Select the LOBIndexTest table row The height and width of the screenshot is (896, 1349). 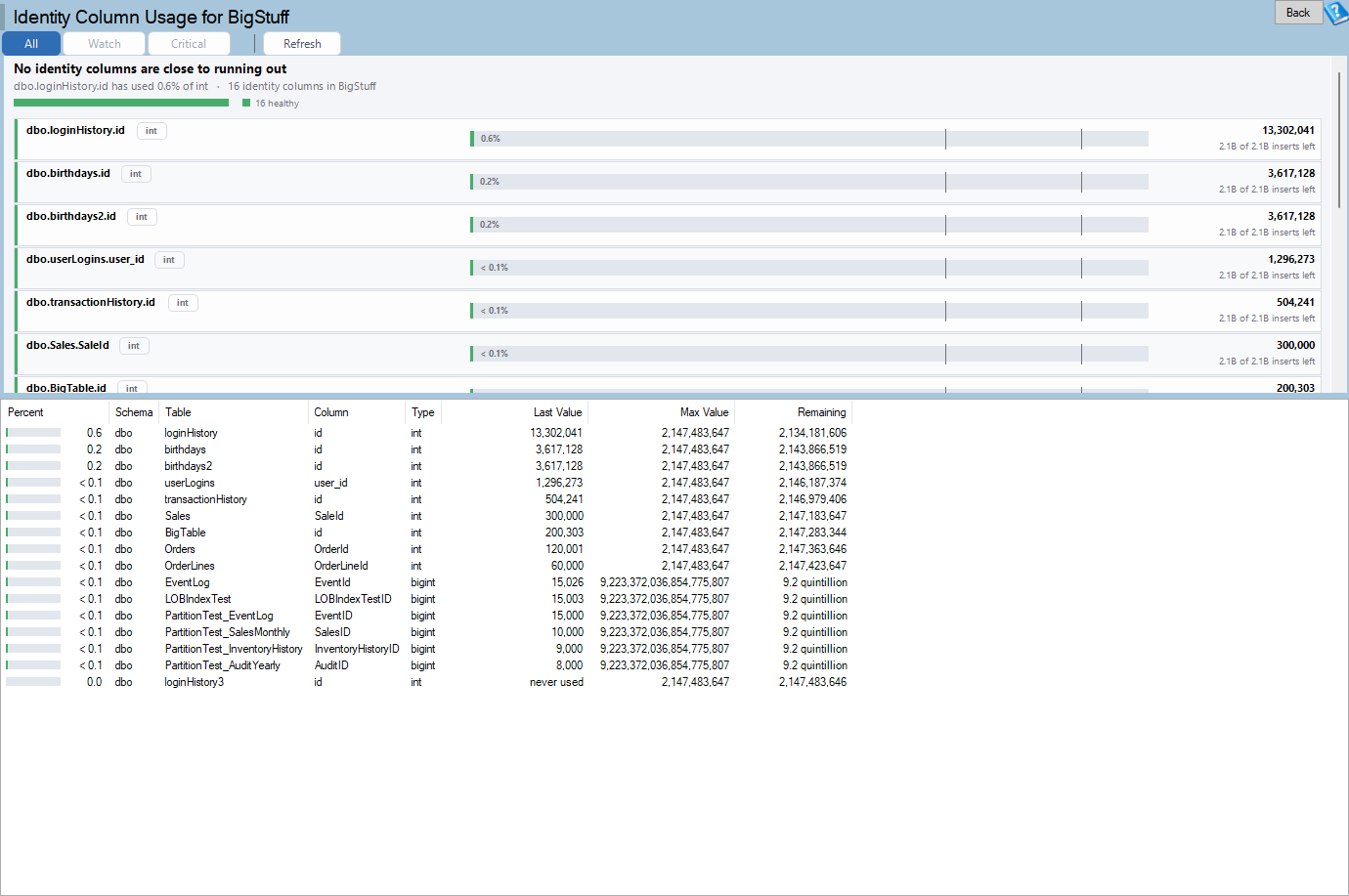click(x=427, y=599)
